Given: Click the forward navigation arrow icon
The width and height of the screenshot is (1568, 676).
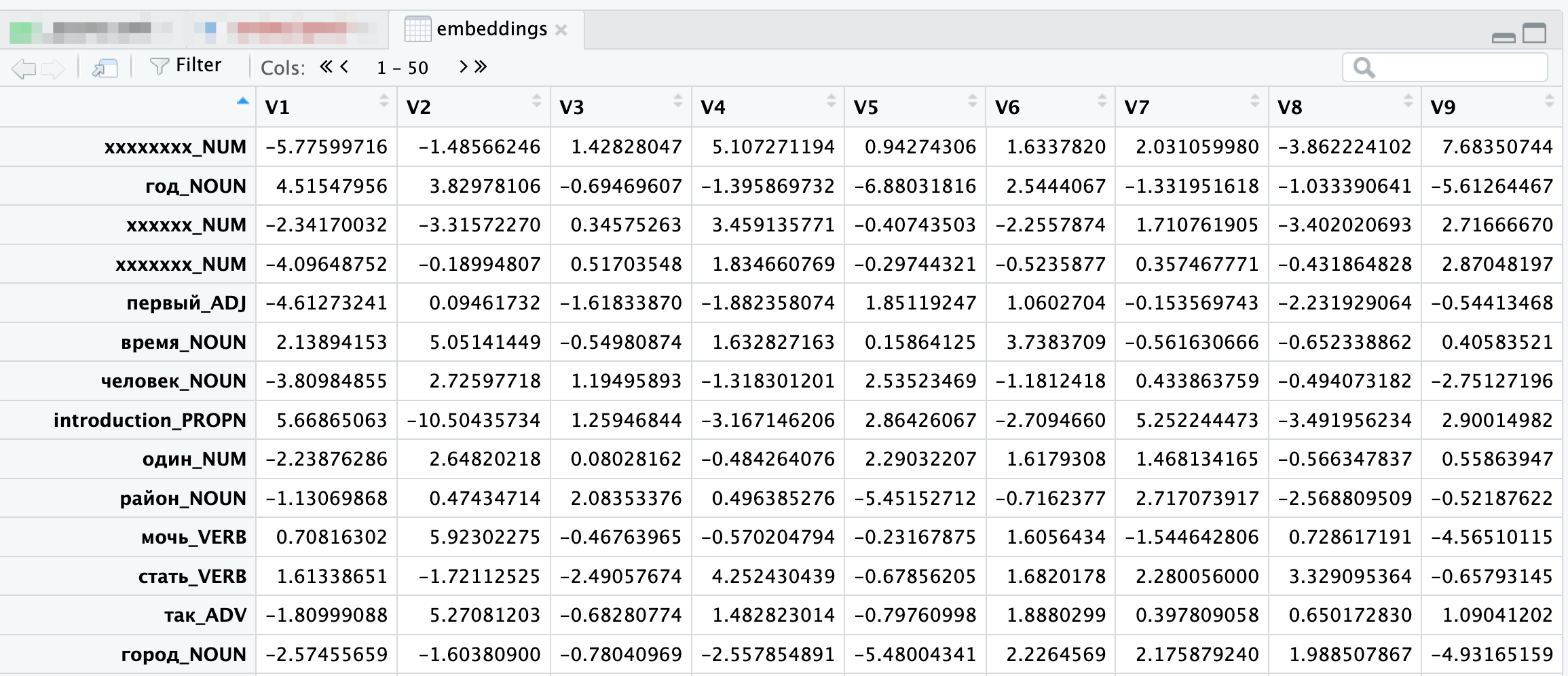Looking at the screenshot, I should [x=53, y=68].
